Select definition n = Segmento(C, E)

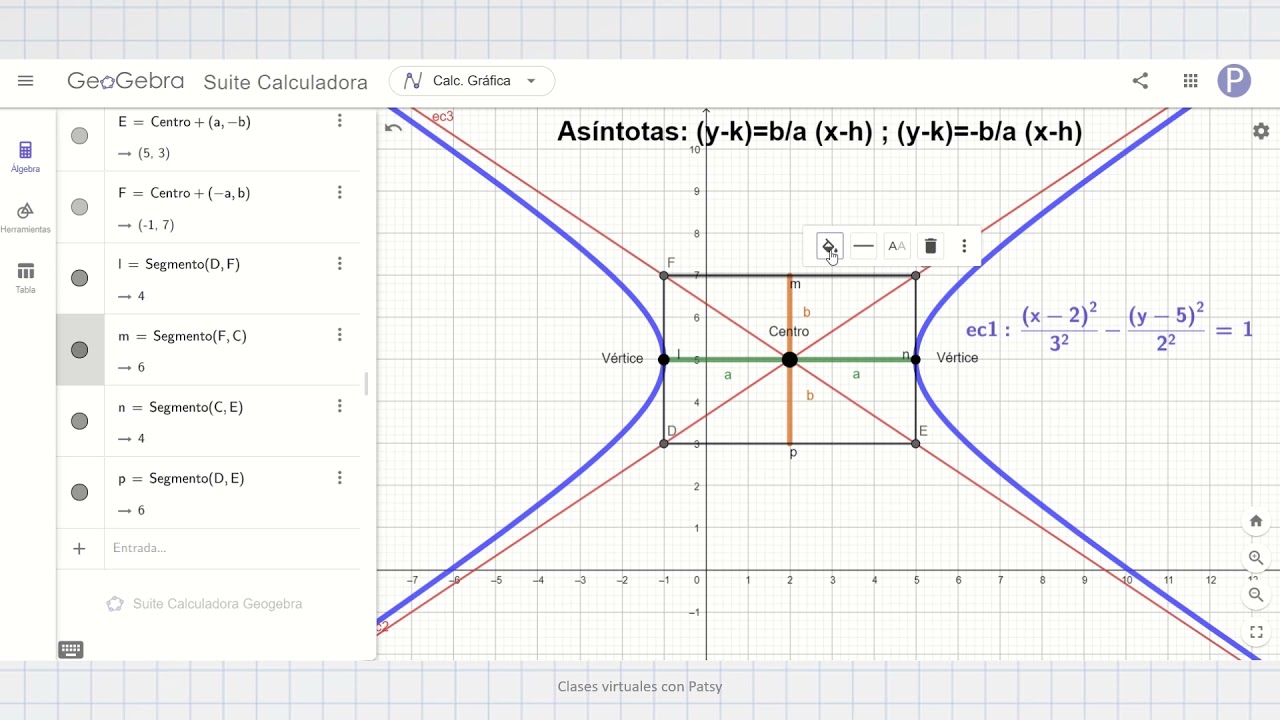(x=180, y=407)
